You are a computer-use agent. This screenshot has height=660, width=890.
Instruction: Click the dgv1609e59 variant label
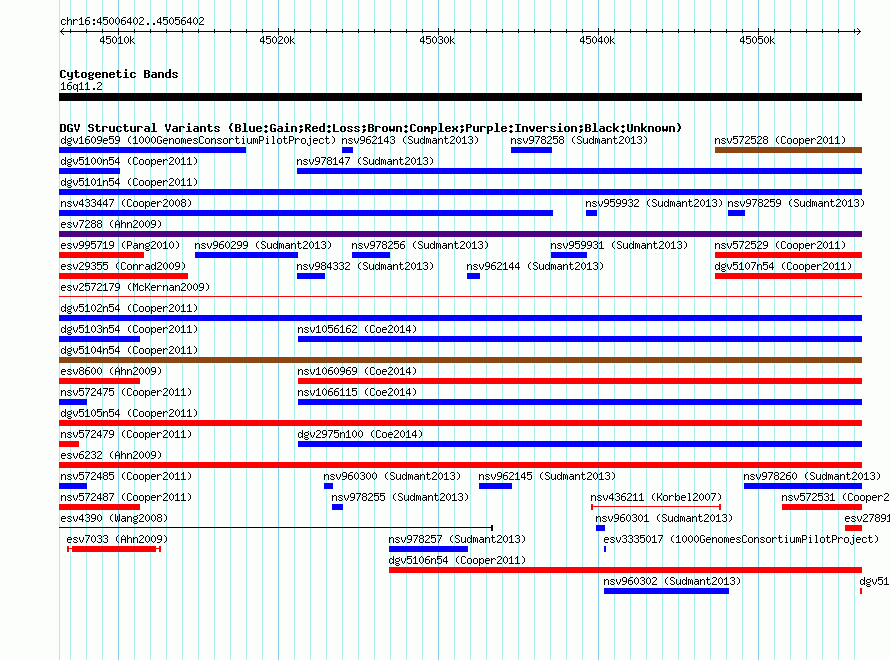pos(198,140)
